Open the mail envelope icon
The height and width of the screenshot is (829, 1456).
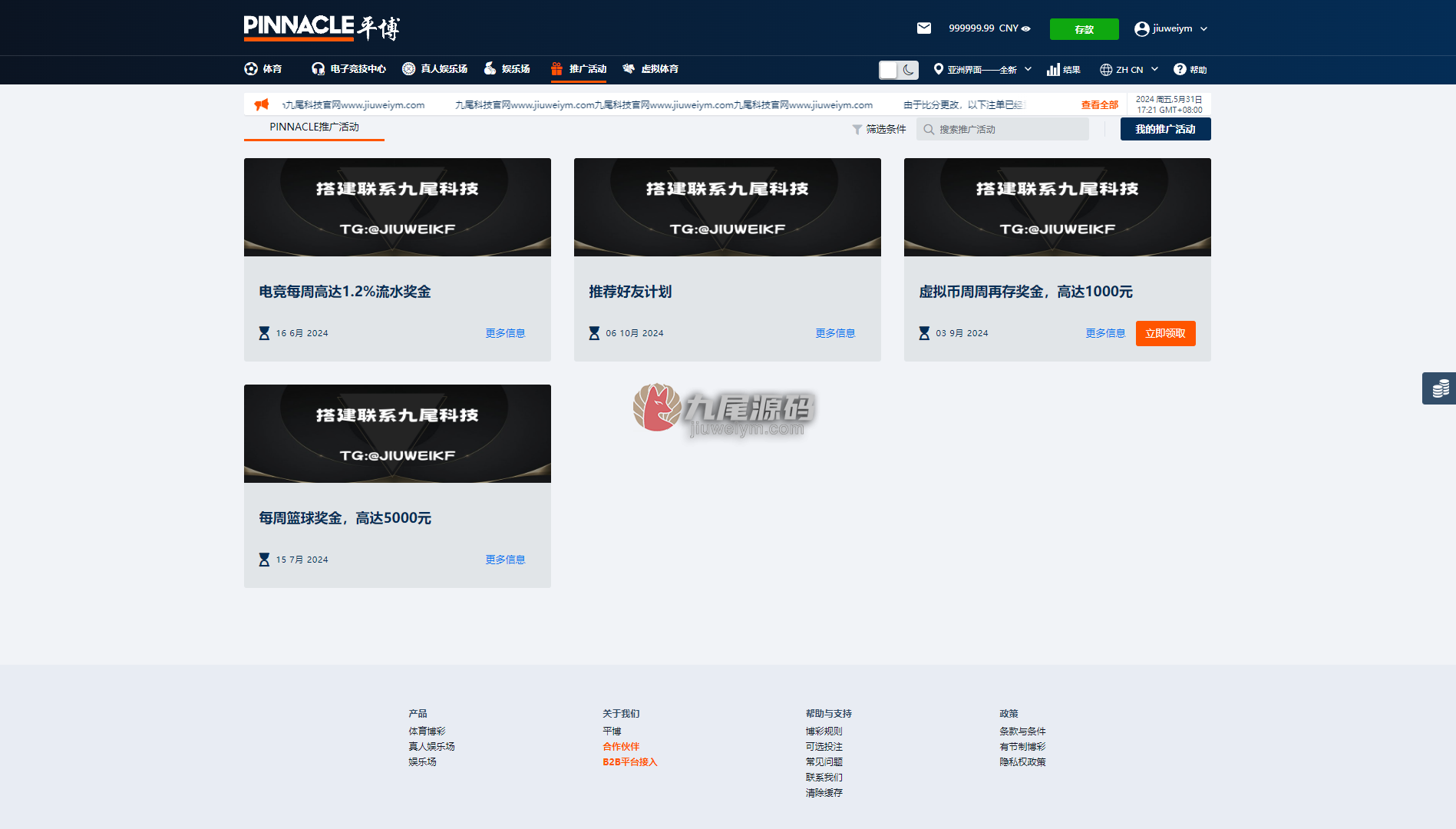click(x=924, y=28)
